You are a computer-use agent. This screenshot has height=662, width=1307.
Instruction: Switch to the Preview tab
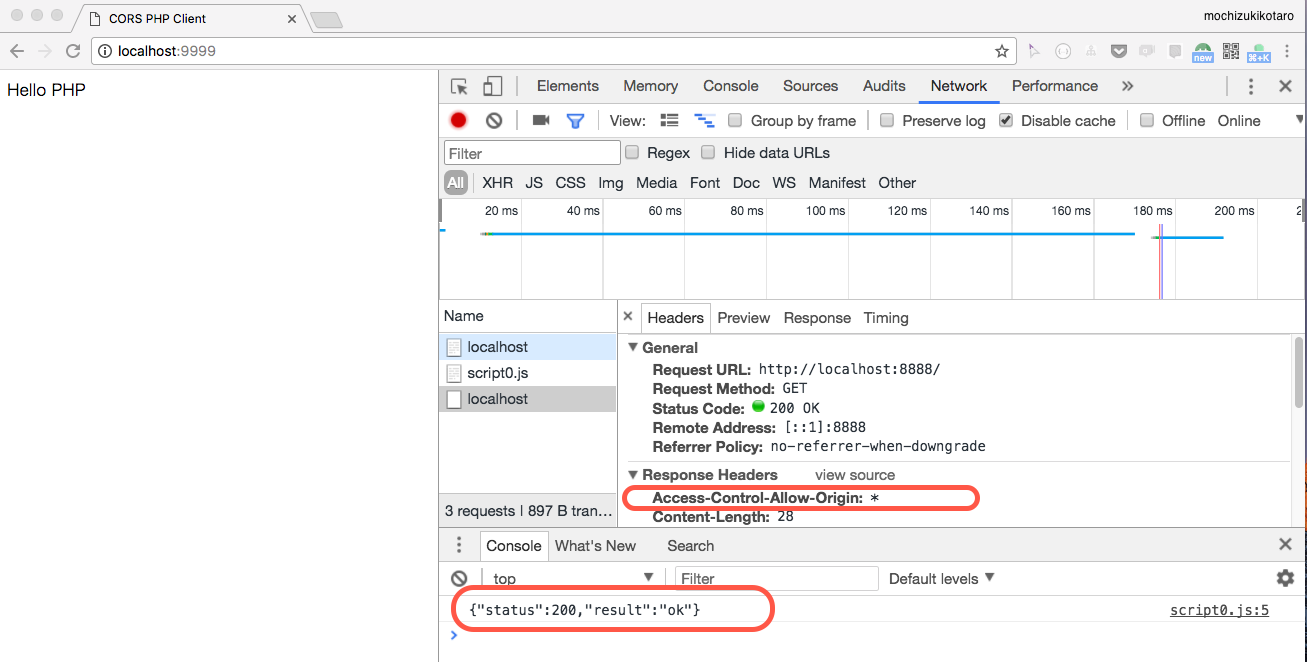(x=743, y=318)
